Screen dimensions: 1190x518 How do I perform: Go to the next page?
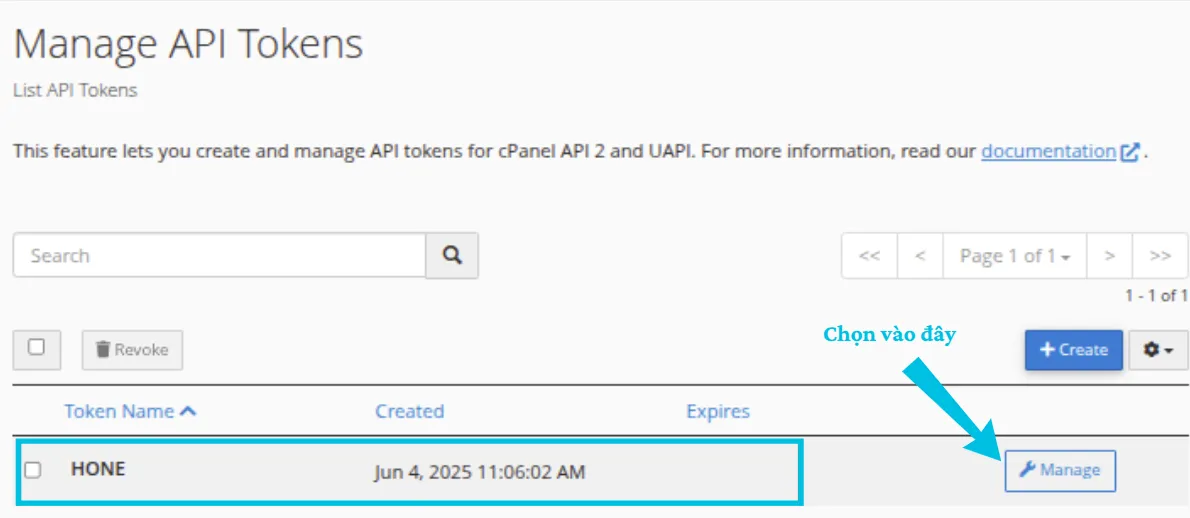(x=1109, y=256)
